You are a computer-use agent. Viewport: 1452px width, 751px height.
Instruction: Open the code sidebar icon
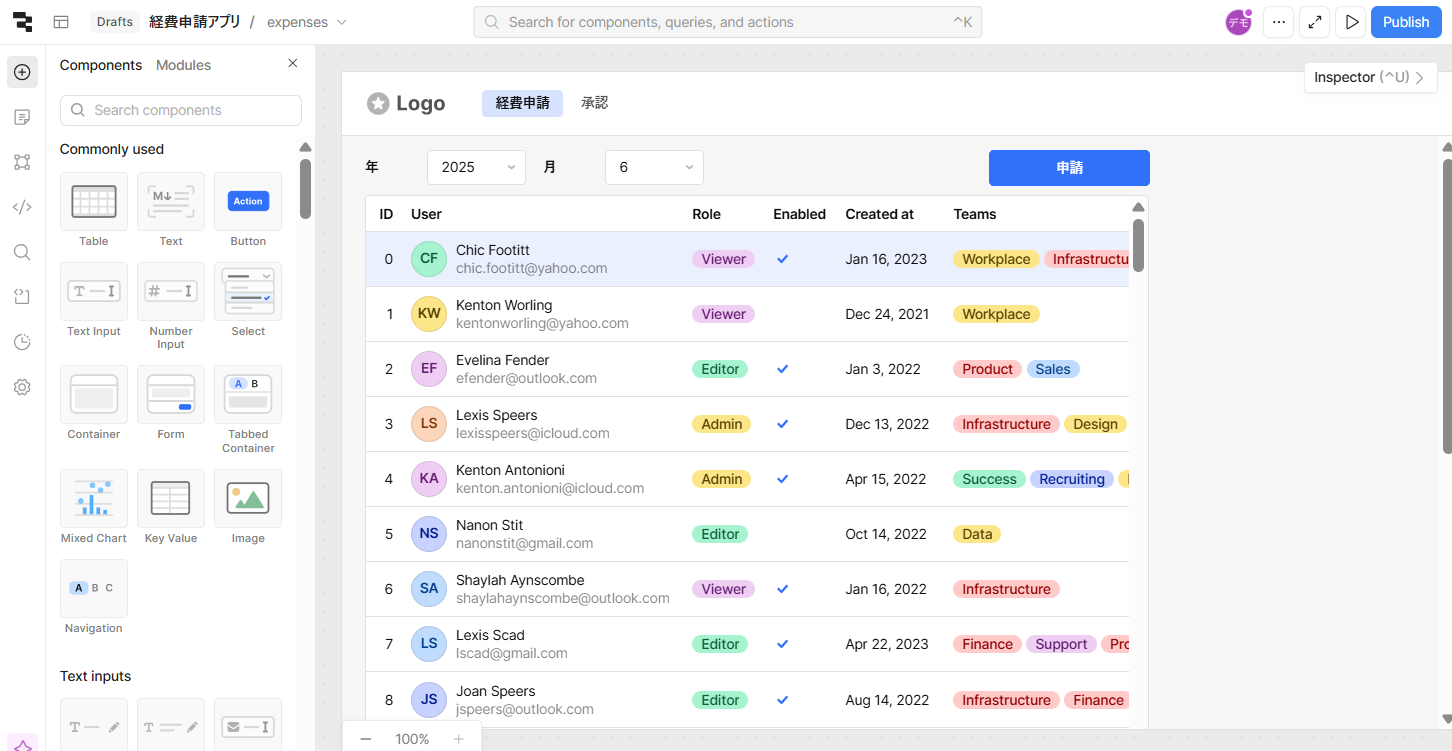[22, 207]
